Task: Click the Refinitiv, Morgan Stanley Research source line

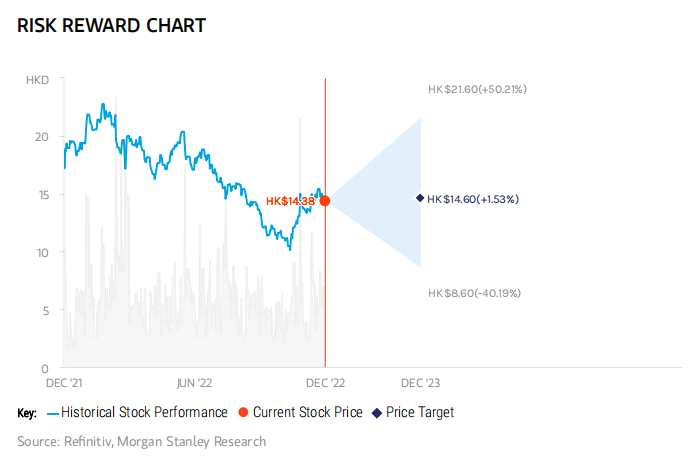Action: 141,441
